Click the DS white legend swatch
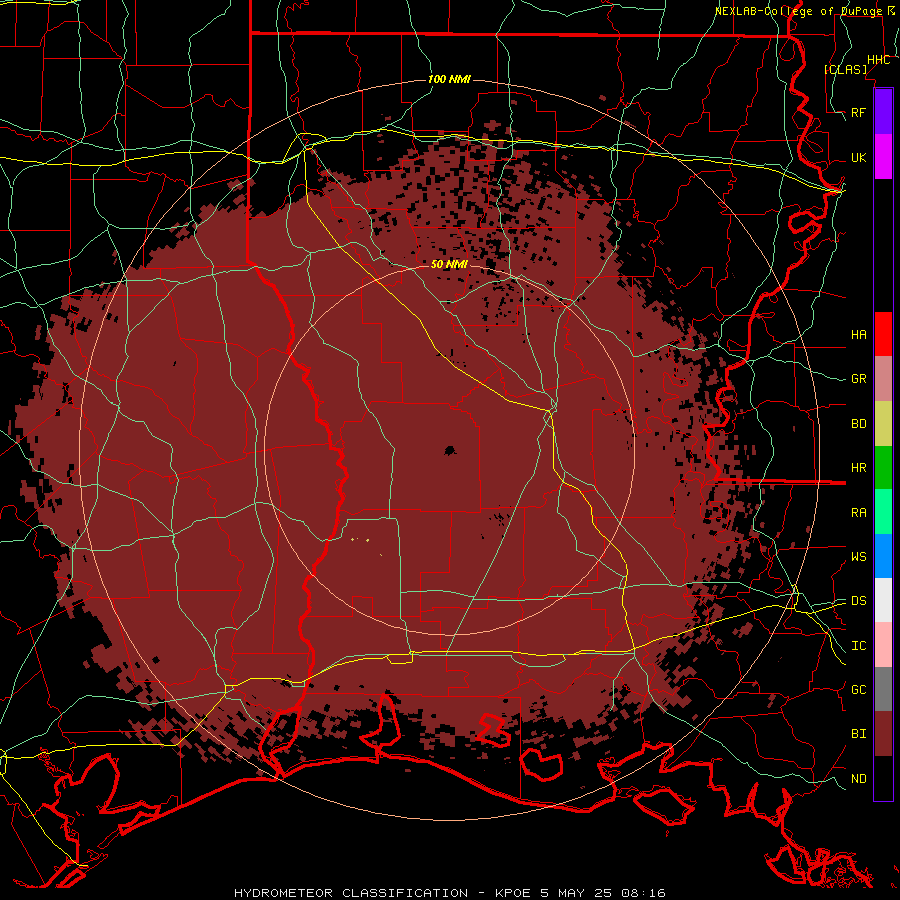Image resolution: width=900 pixels, height=900 pixels. point(883,600)
